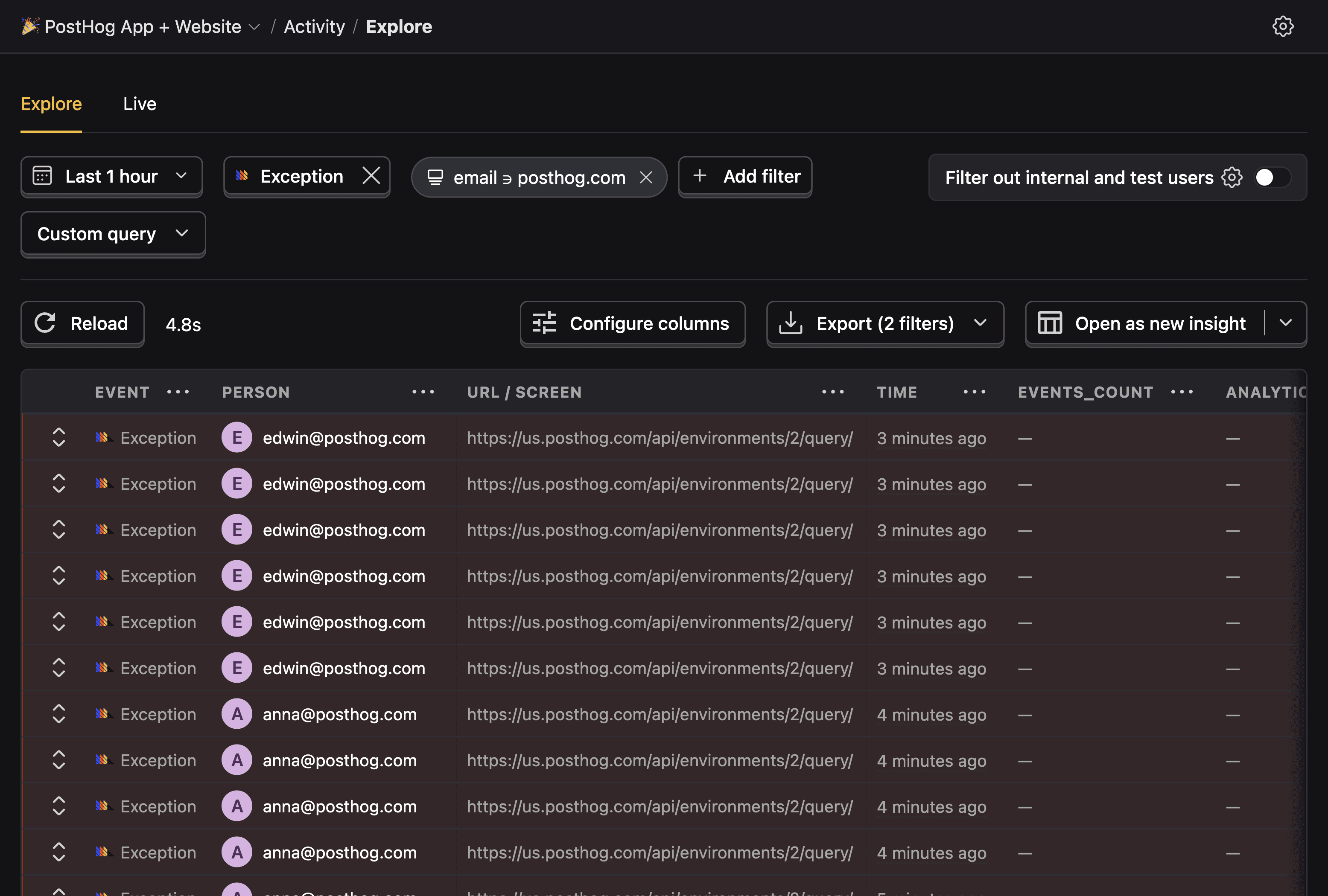This screenshot has height=896, width=1328.
Task: Click the calendar icon in date range button
Action: click(42, 176)
